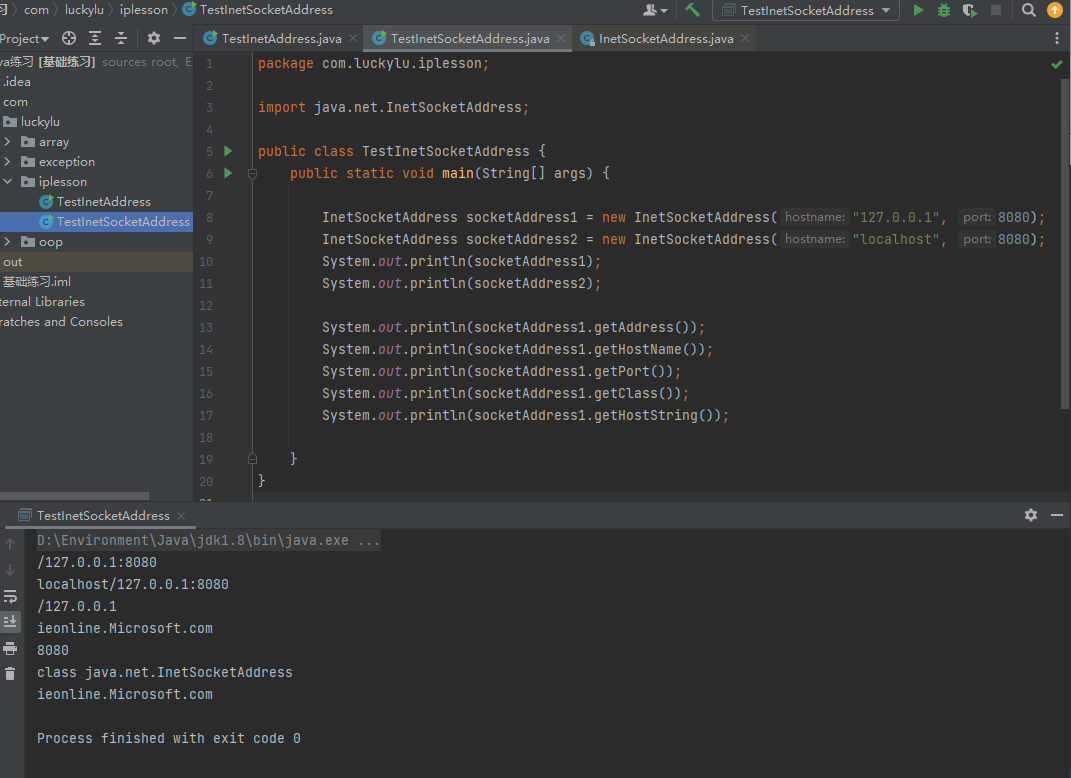Run with coverage shield icon
This screenshot has width=1071, height=778.
click(x=970, y=10)
